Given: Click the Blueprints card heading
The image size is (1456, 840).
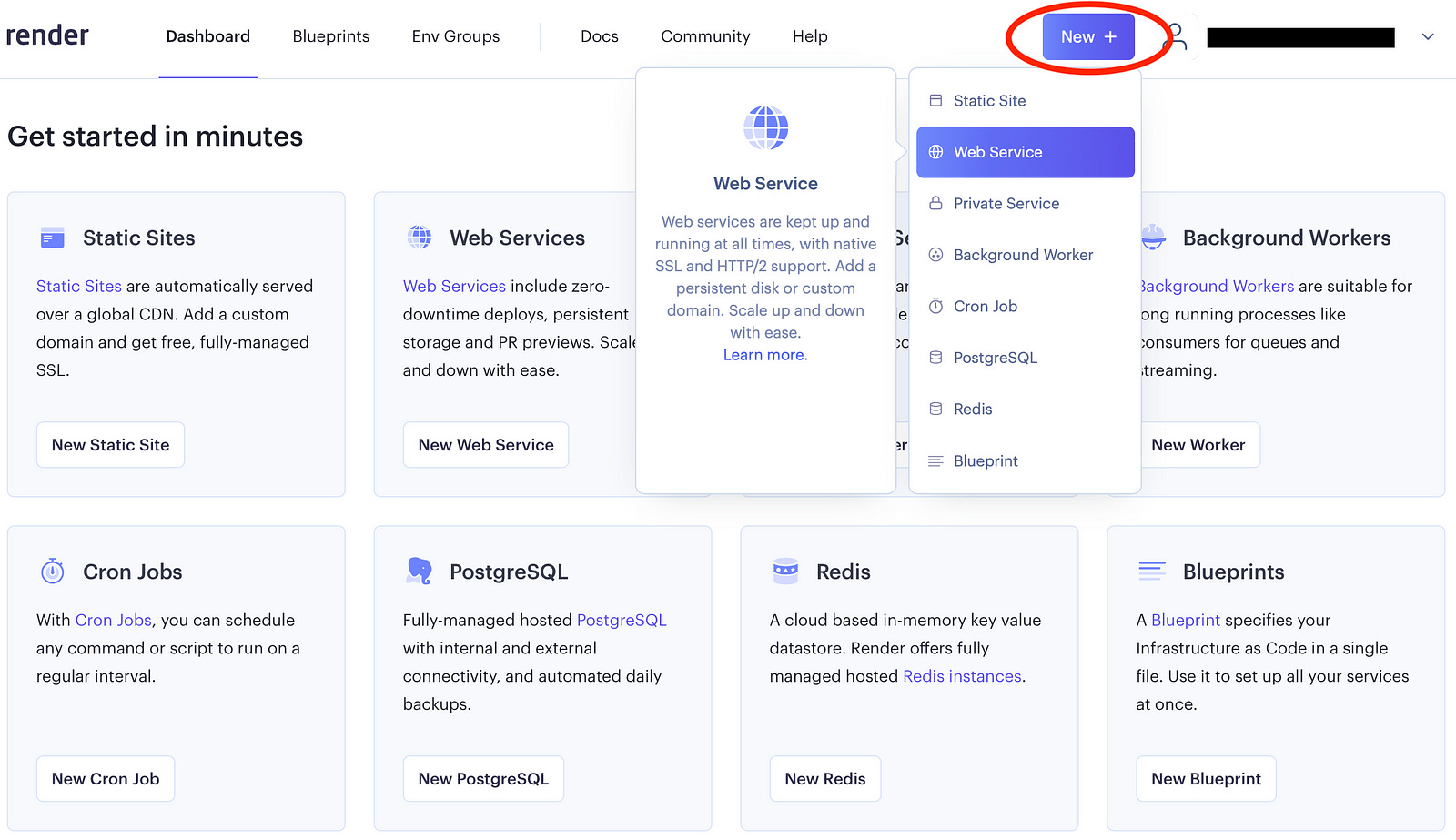Looking at the screenshot, I should tap(1234, 572).
